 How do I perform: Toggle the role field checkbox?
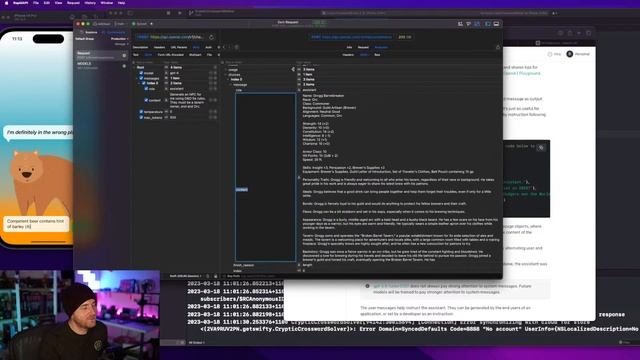pyautogui.click(x=146, y=88)
